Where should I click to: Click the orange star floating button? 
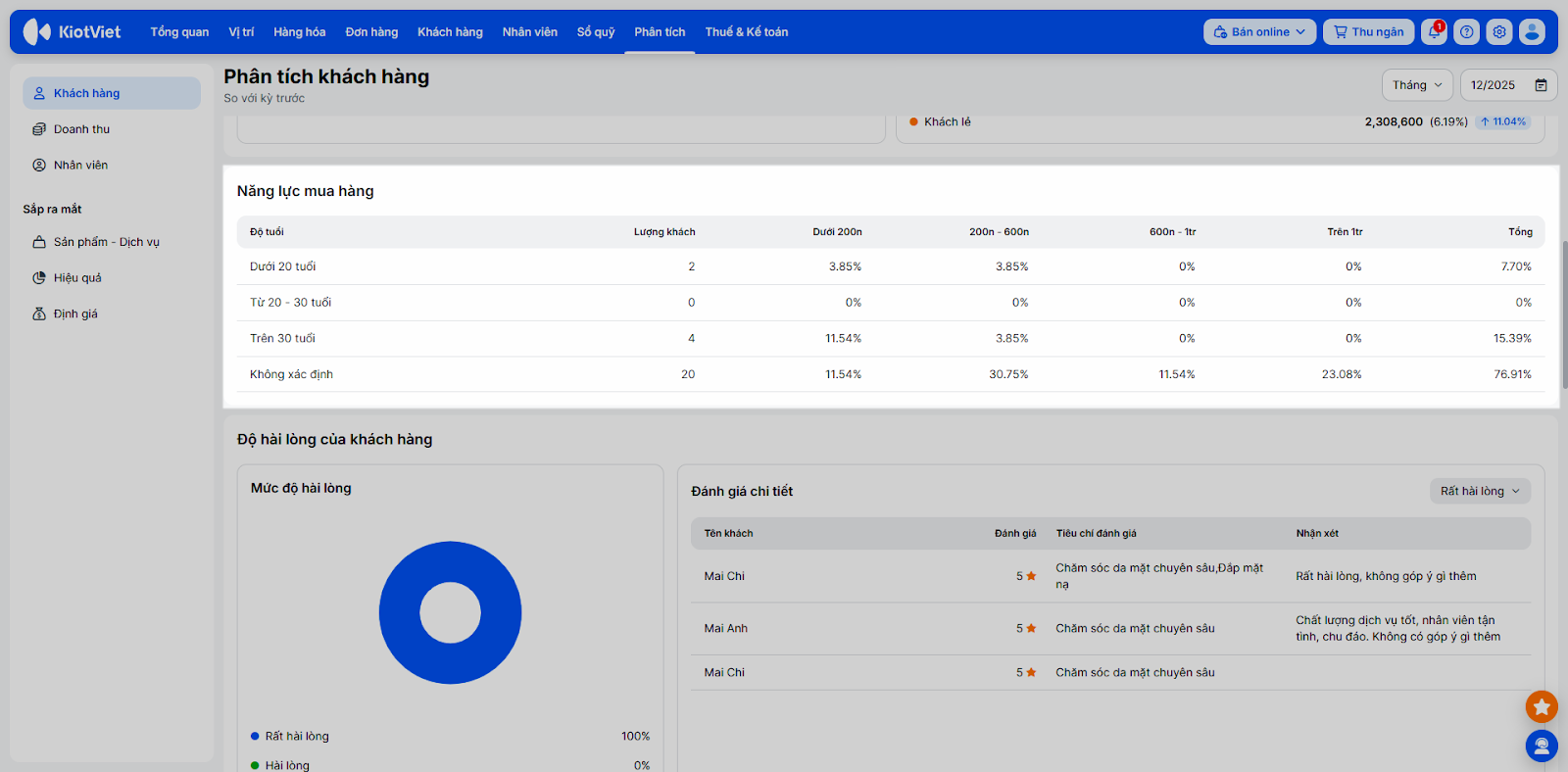[x=1542, y=706]
